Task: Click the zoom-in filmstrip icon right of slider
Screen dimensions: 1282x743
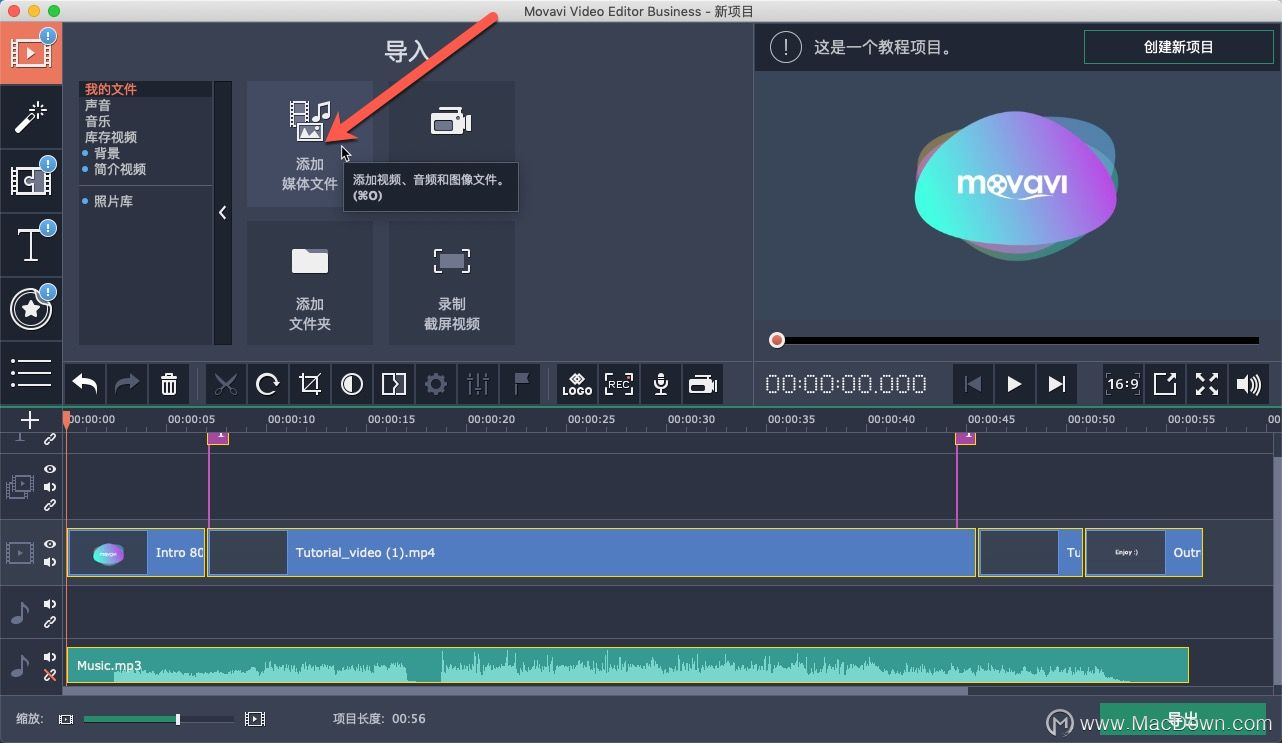Action: 255,719
